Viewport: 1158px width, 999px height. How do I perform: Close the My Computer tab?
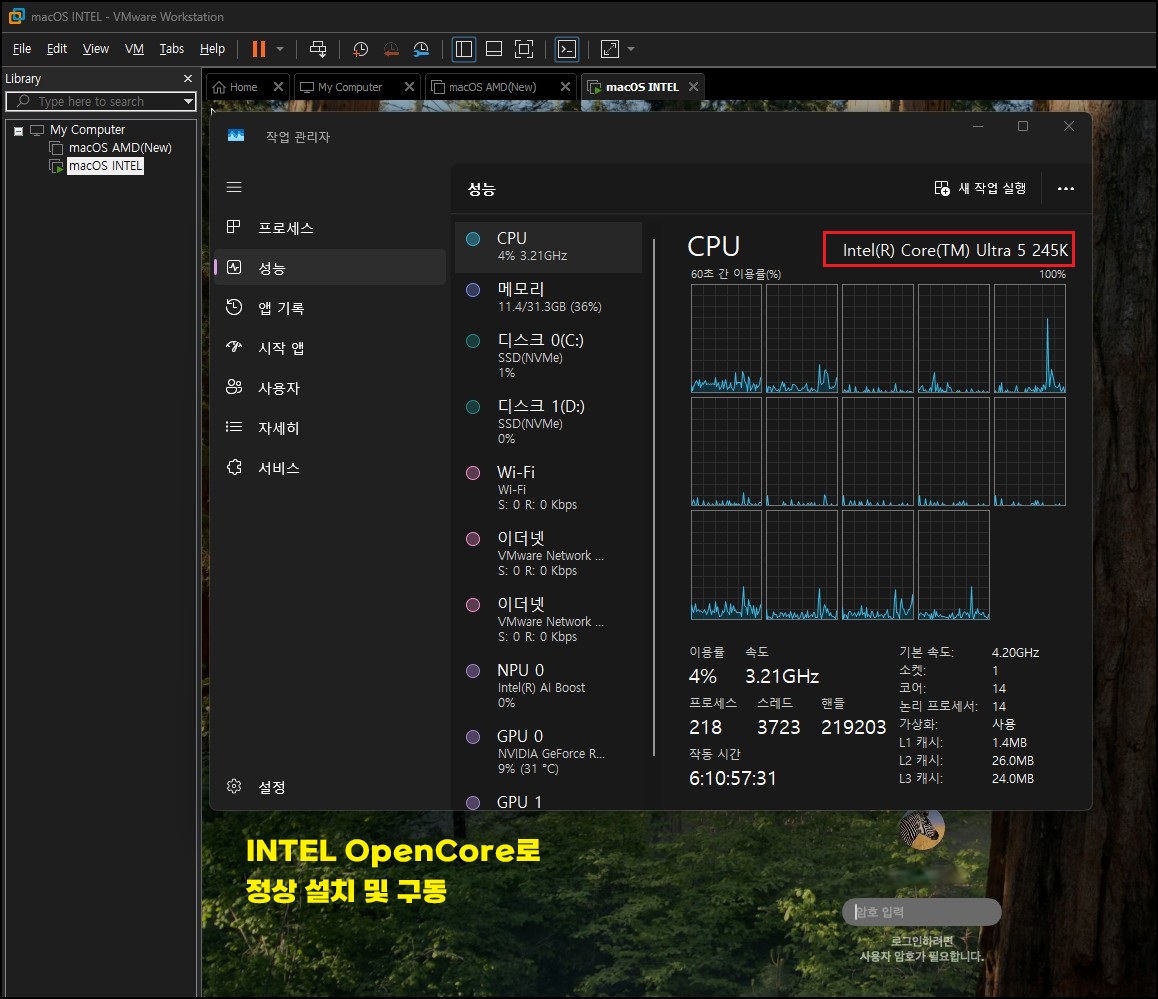pos(409,86)
